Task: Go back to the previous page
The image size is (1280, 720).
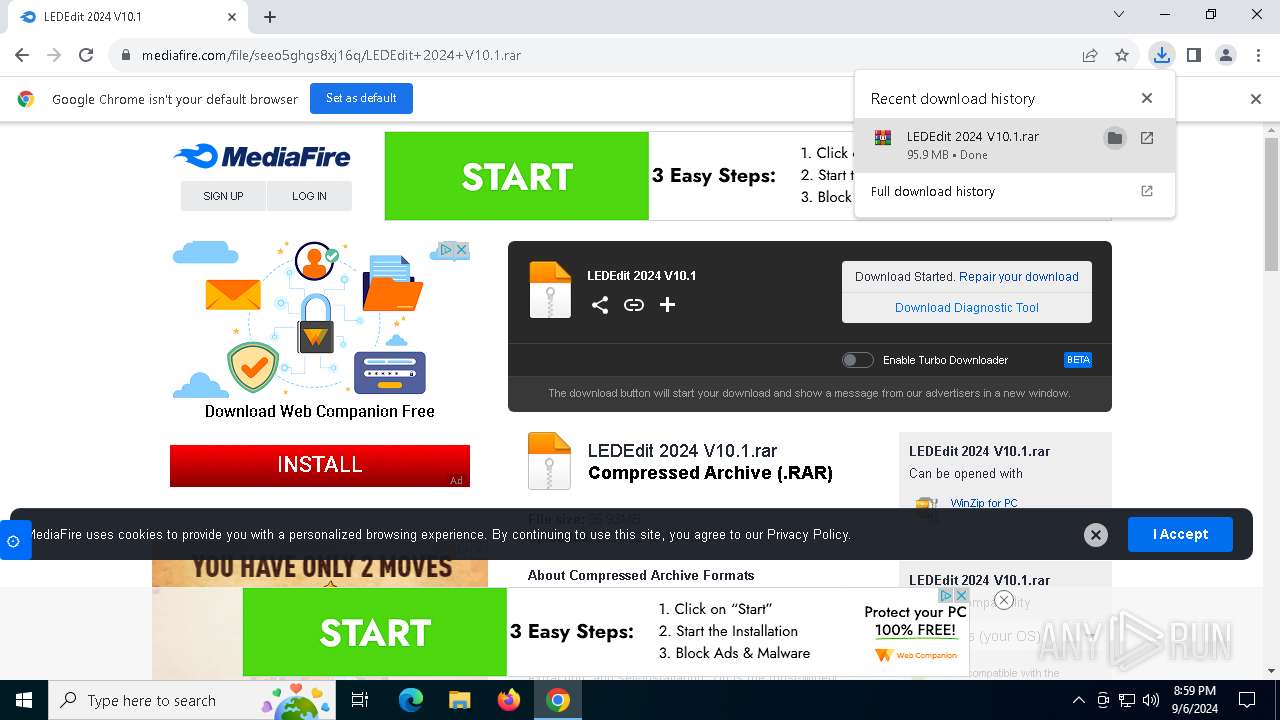Action: pos(22,55)
